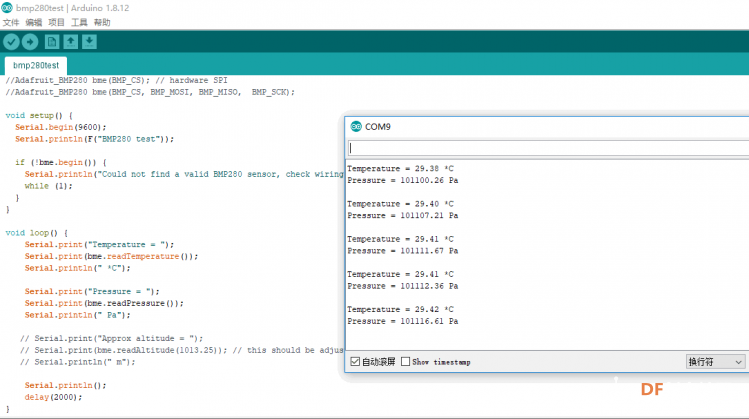Click the Open sketch toolbar icon
The width and height of the screenshot is (749, 419).
tap(71, 42)
